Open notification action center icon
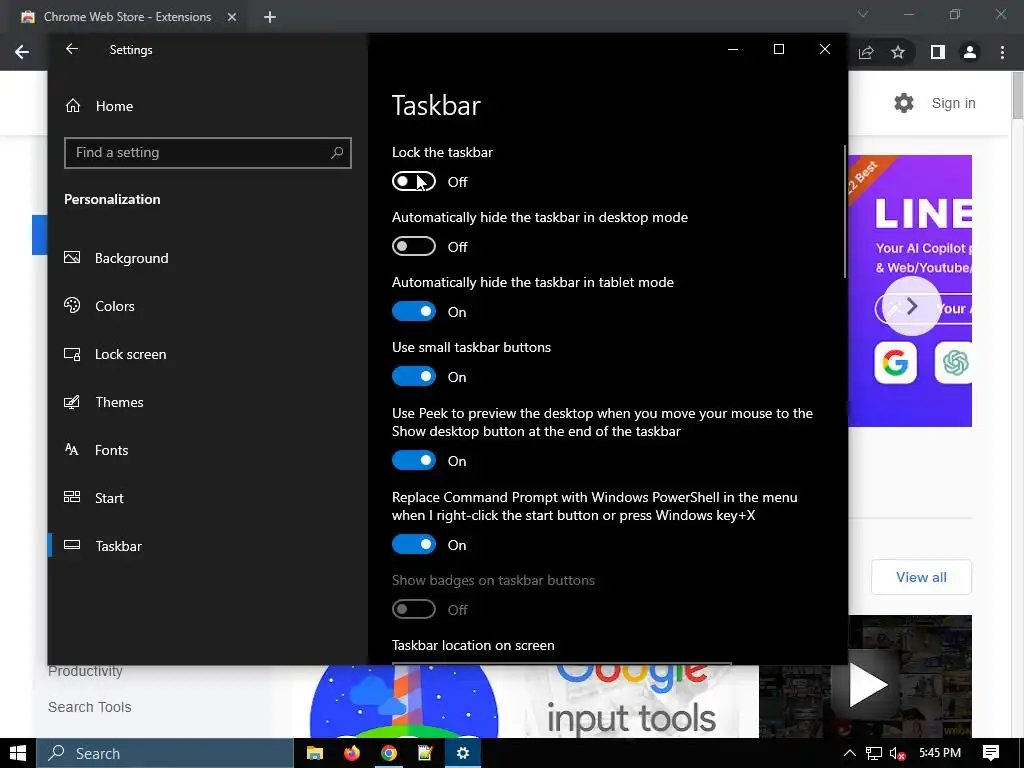The height and width of the screenshot is (768, 1024). click(x=991, y=753)
